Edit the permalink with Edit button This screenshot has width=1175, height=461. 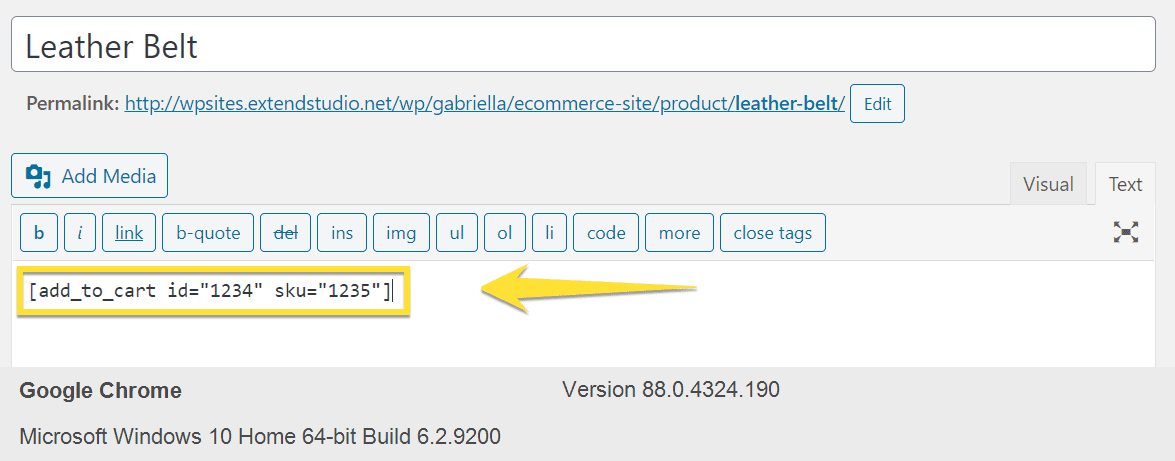pos(878,103)
